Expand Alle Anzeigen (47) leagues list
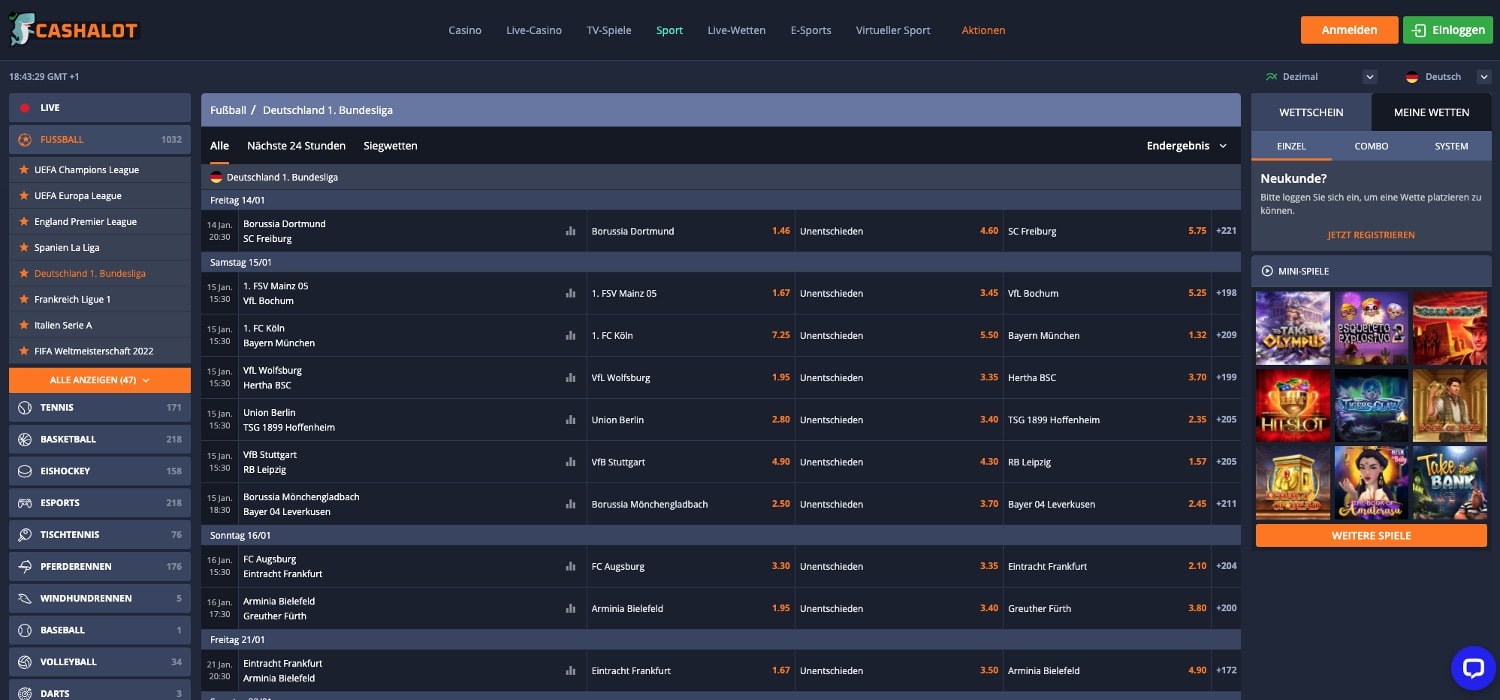 coord(100,380)
